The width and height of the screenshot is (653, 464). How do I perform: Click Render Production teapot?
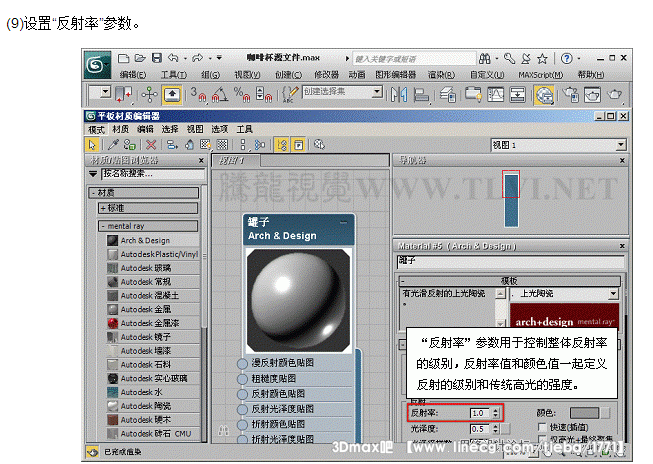coord(615,95)
